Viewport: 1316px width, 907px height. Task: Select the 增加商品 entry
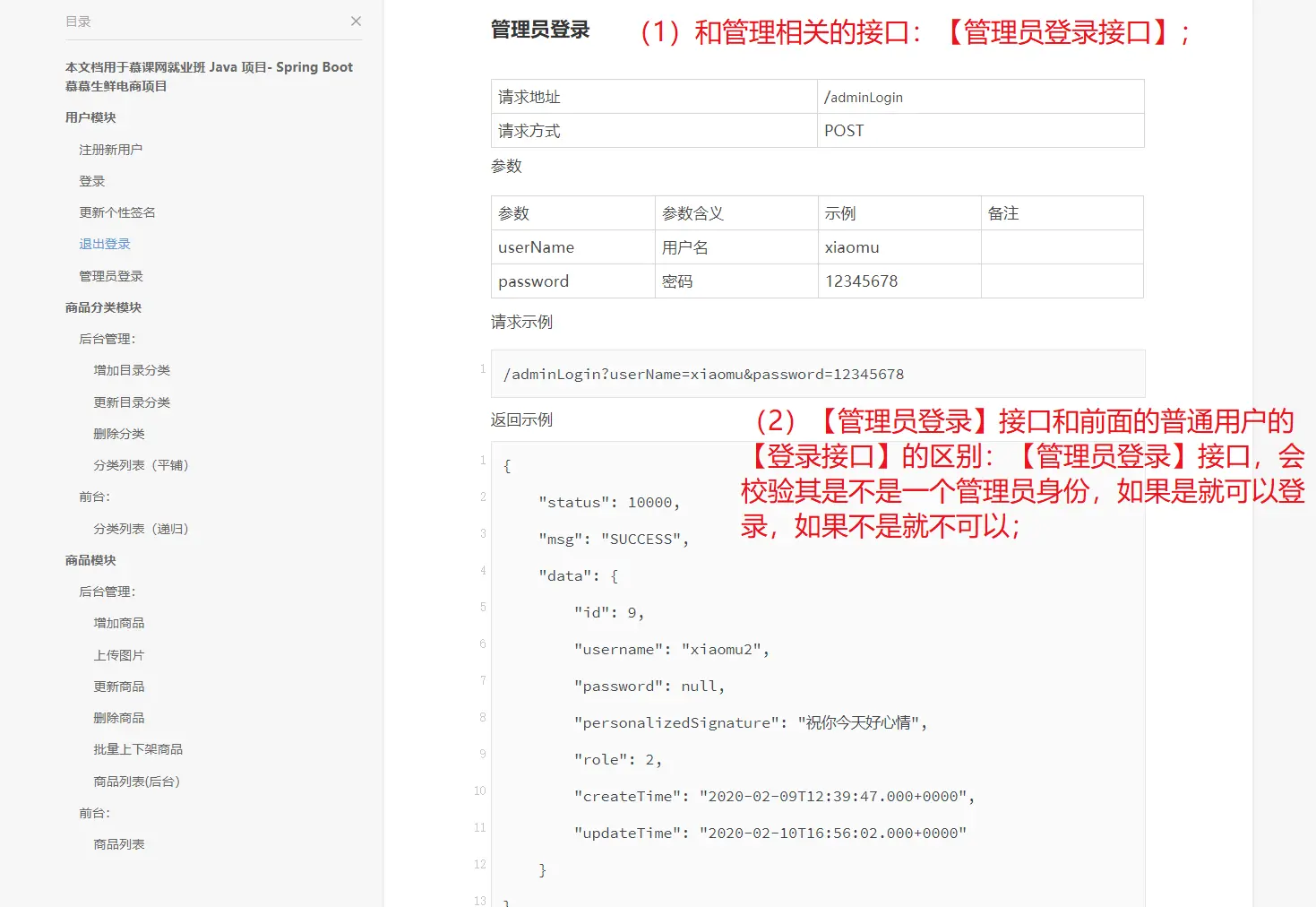(119, 623)
